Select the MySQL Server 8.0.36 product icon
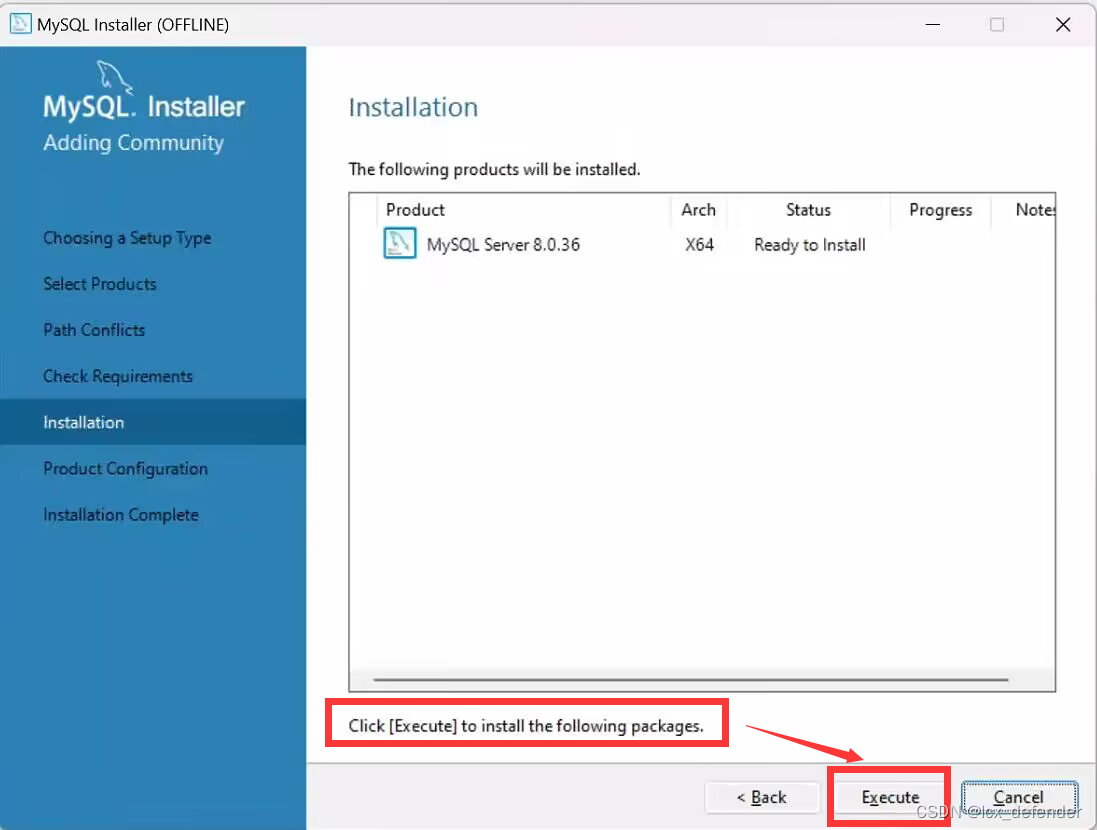Screen dimensions: 1097x830 pos(399,244)
